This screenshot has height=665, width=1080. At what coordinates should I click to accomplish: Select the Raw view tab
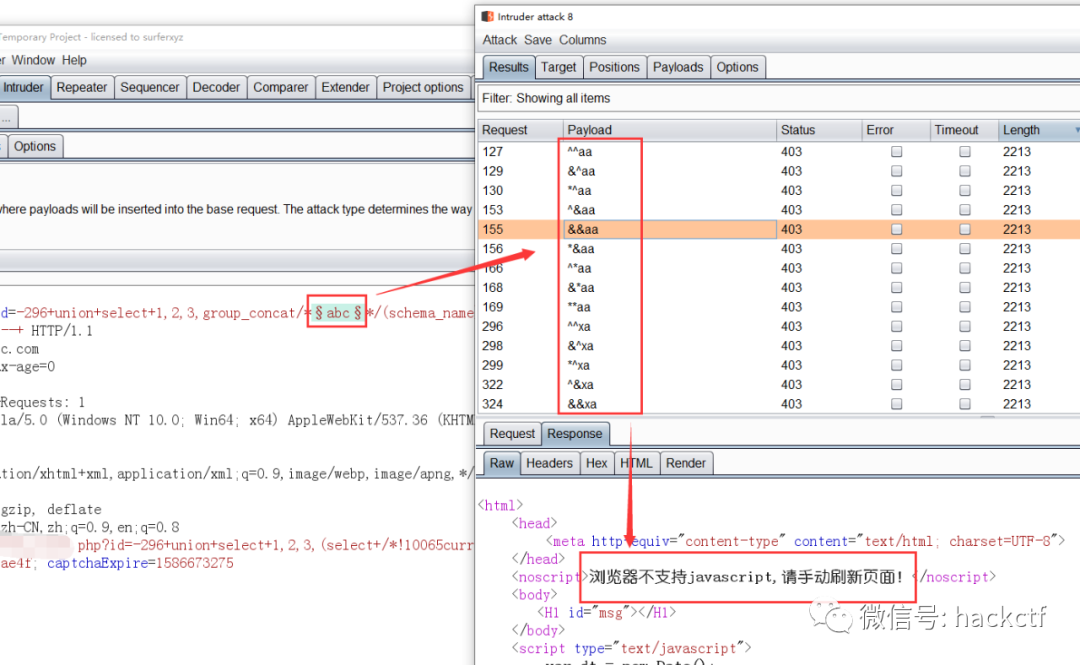point(501,463)
